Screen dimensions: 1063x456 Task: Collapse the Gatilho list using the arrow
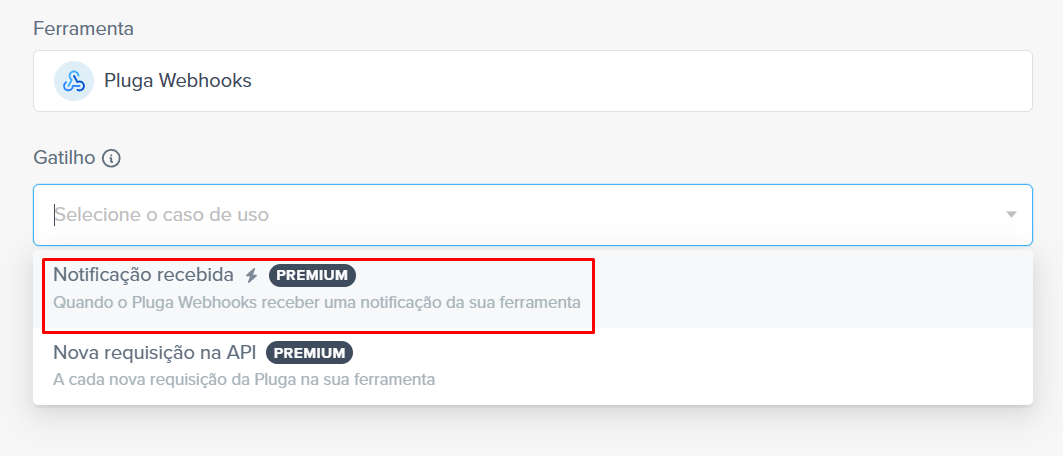coord(1011,215)
